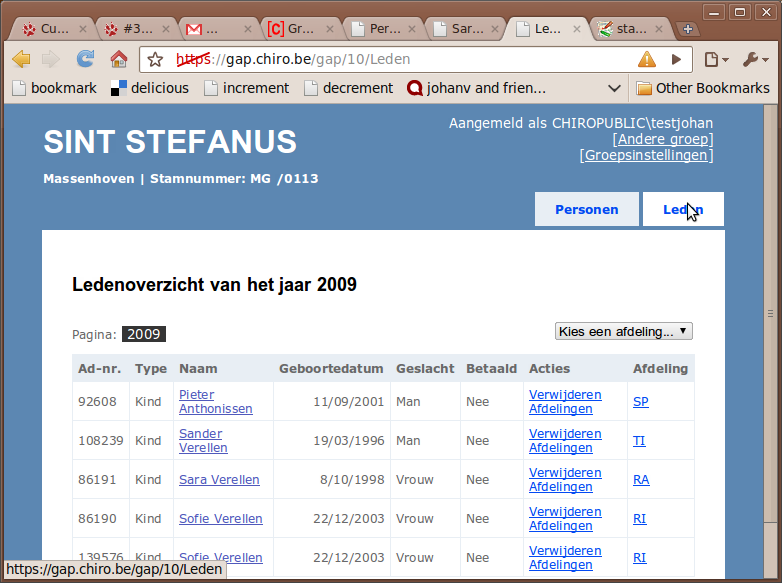Click Verwijderen for Sander Verellen
Viewport: 782px width, 583px height.
point(565,433)
